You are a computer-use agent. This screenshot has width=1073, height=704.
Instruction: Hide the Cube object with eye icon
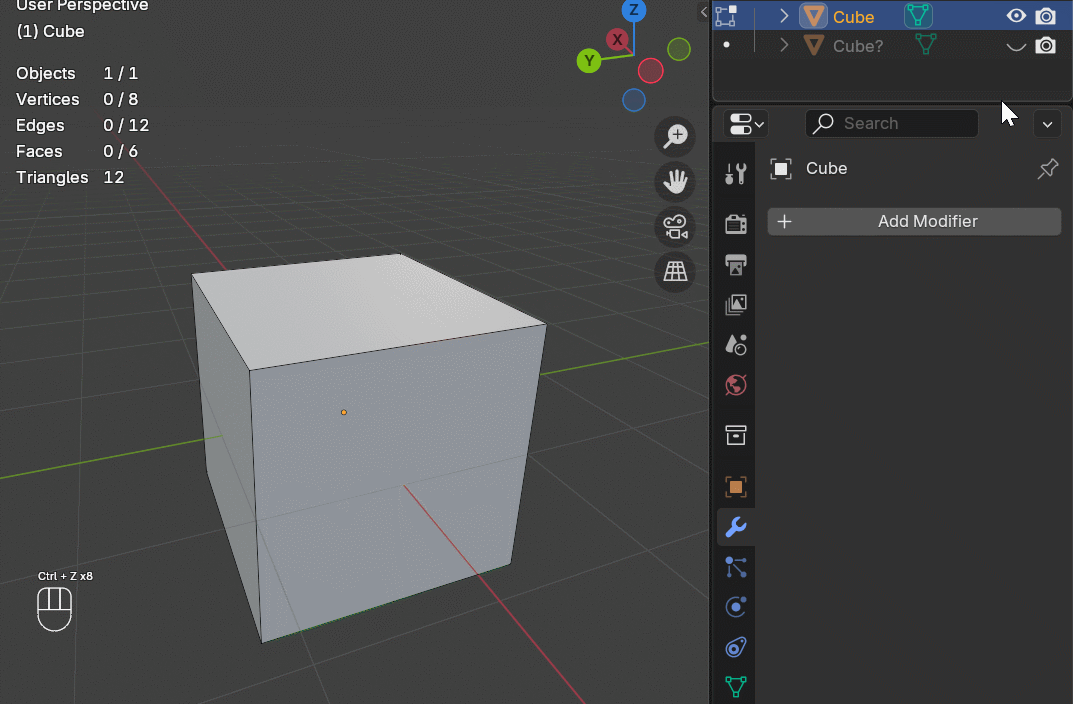(x=1016, y=16)
